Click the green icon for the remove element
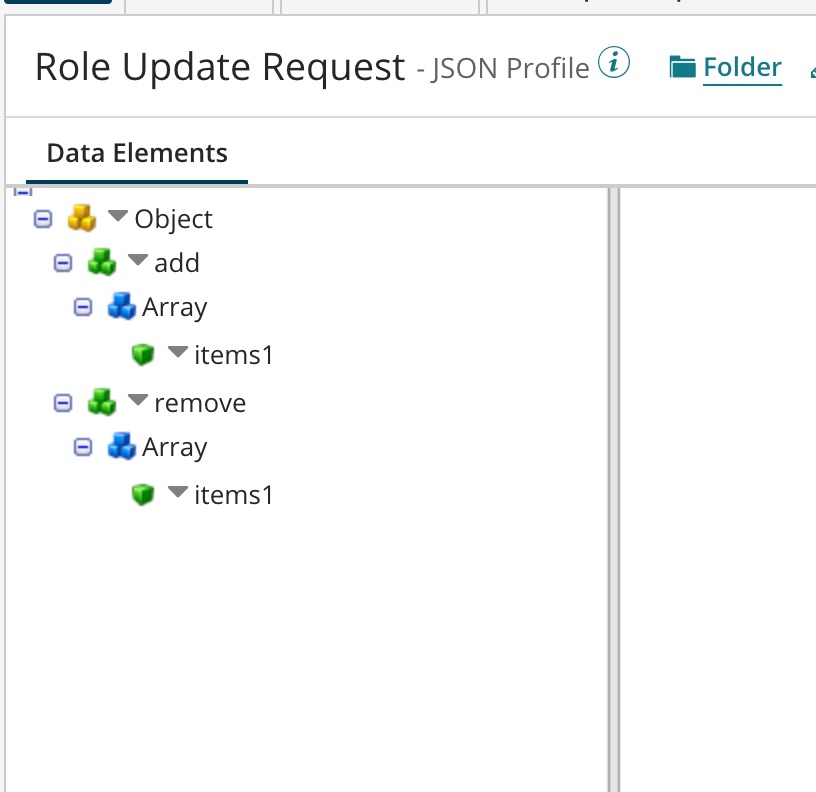Image resolution: width=816 pixels, height=792 pixels. tap(102, 402)
